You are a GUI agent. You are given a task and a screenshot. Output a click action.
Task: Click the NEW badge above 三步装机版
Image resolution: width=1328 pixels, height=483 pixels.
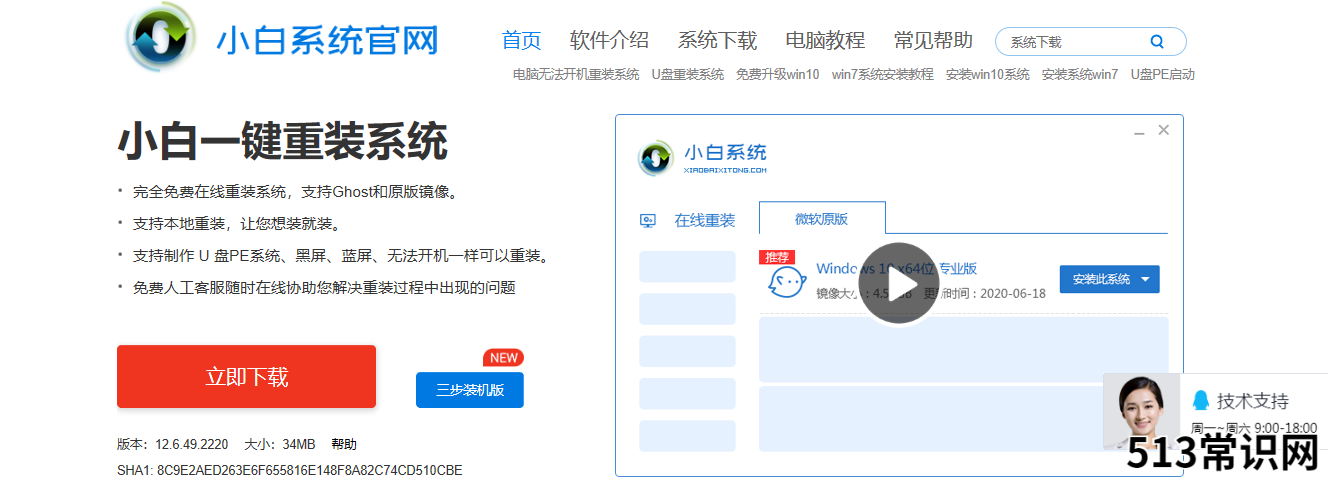503,358
